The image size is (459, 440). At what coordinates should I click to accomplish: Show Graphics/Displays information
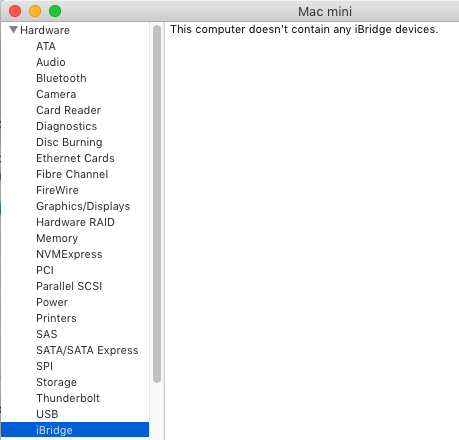click(x=83, y=206)
